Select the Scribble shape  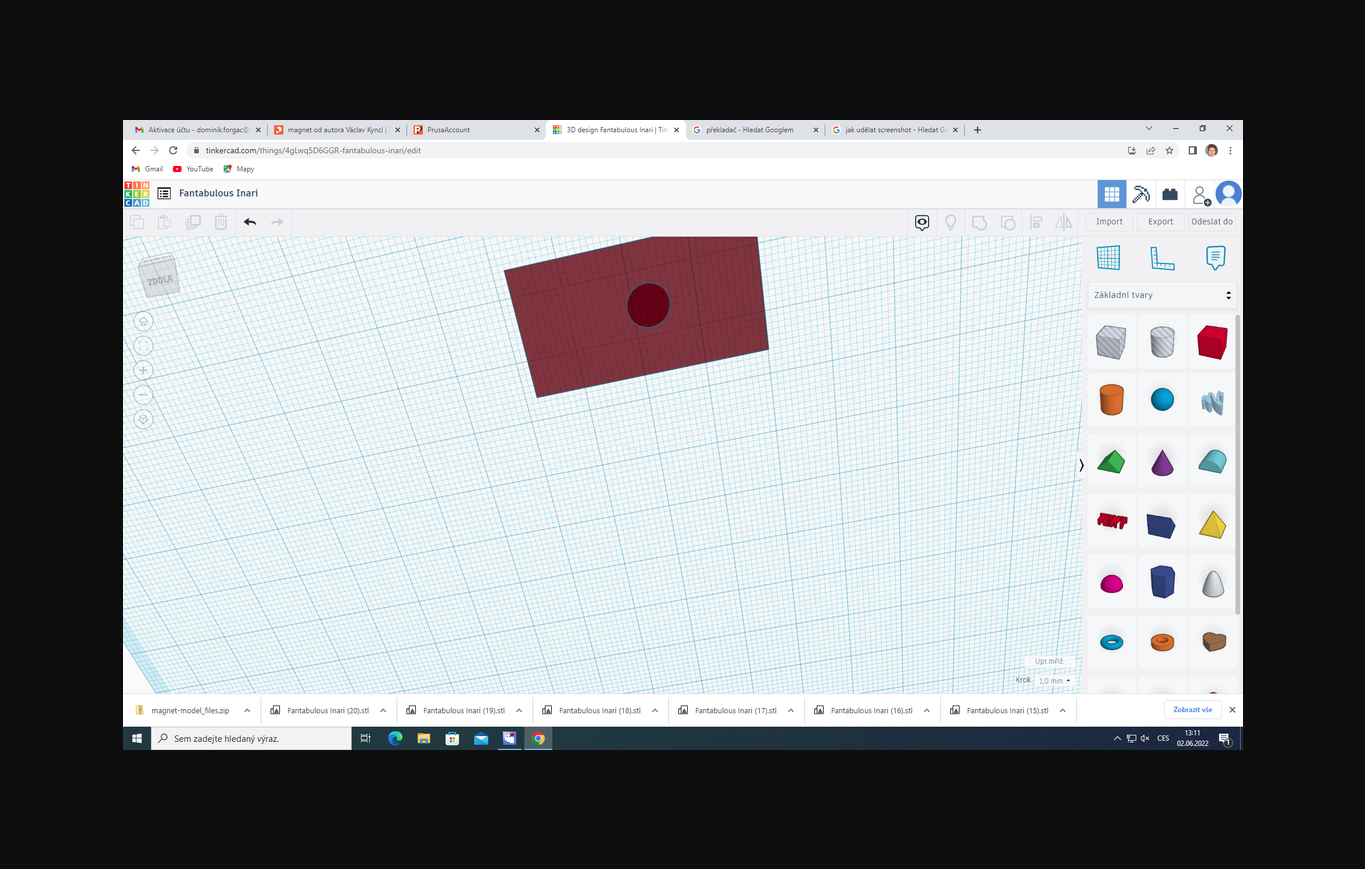pos(1212,402)
